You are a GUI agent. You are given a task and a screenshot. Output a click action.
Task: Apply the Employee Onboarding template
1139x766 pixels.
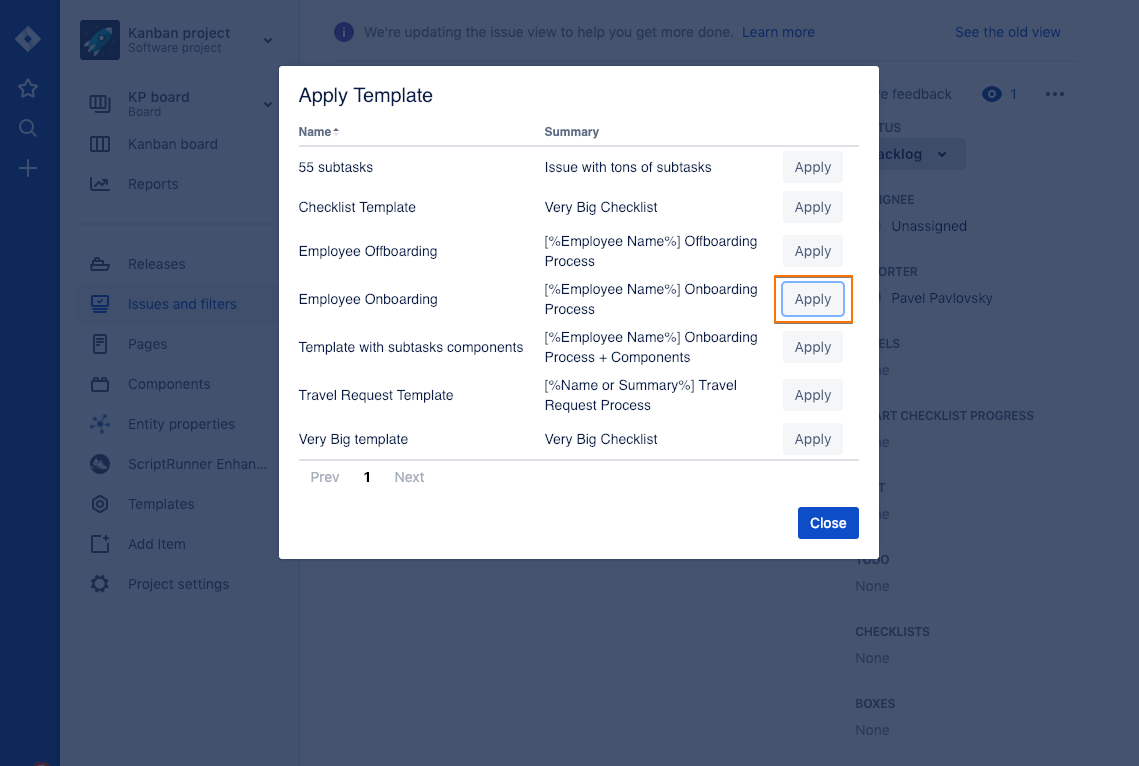point(813,299)
